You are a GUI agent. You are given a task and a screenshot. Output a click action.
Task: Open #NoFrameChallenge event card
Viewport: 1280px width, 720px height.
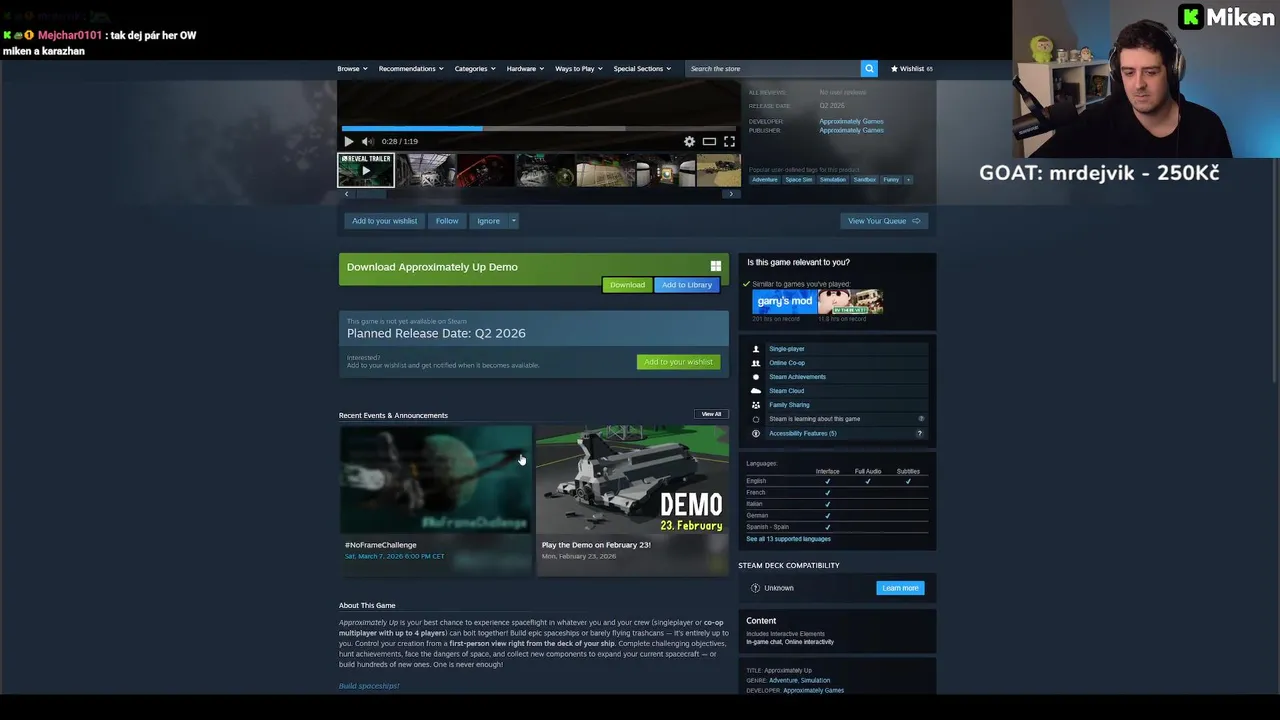(435, 500)
